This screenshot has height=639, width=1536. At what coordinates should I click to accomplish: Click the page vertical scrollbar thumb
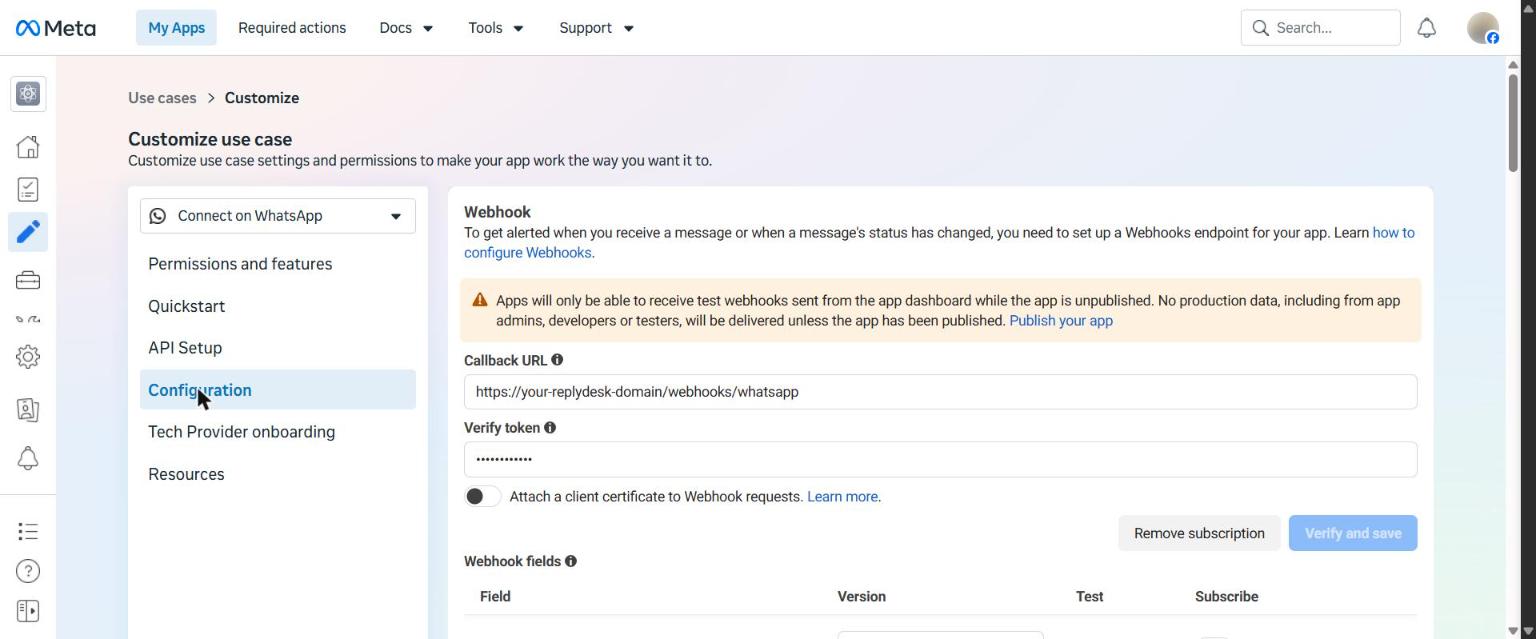tap(1513, 123)
